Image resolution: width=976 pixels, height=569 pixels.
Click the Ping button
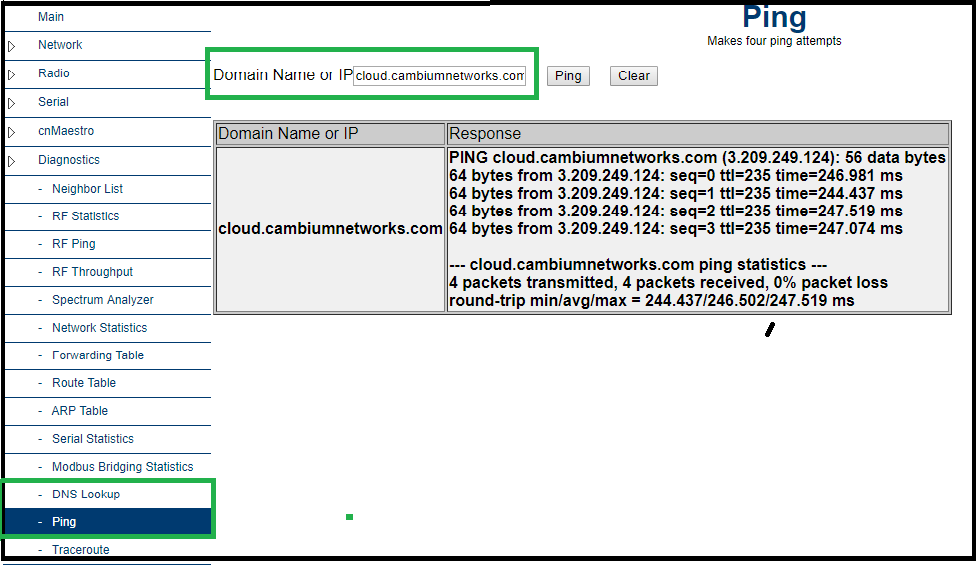(568, 76)
